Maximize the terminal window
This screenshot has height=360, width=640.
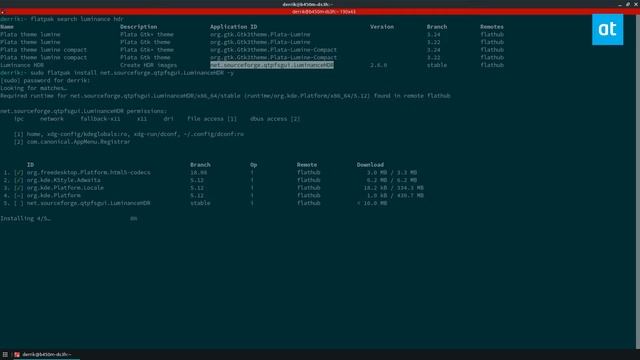point(628,4)
